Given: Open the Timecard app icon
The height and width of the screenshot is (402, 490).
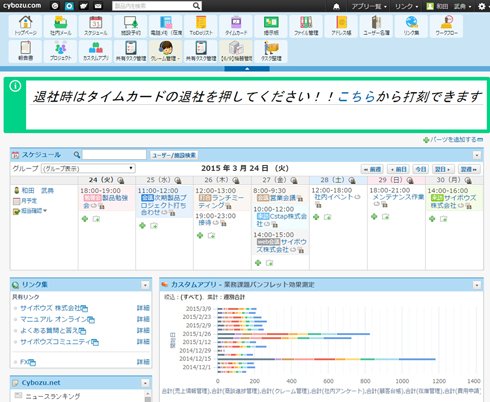Looking at the screenshot, I should pos(236,26).
